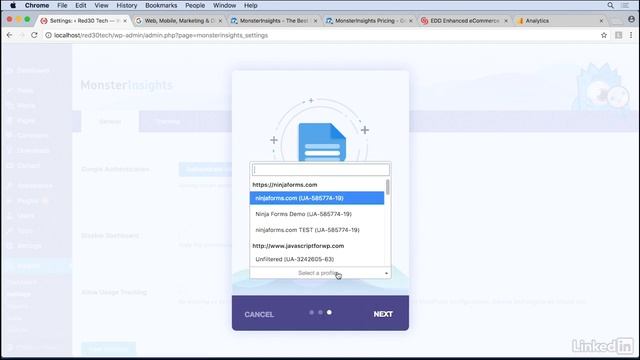Open the Chrome profile avatar
This screenshot has width=640, height=360.
(631, 20)
